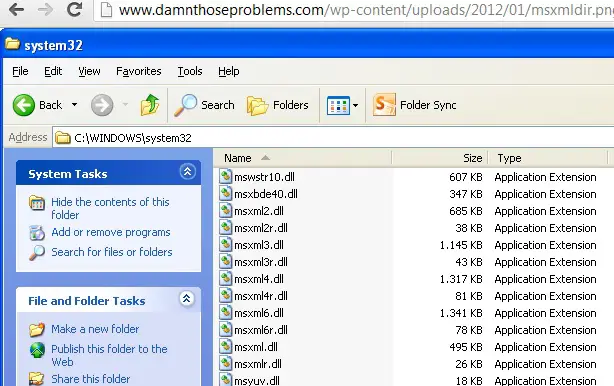The image size is (614, 386).
Task: Click the 1.341 KB size value
Action: 461,313
